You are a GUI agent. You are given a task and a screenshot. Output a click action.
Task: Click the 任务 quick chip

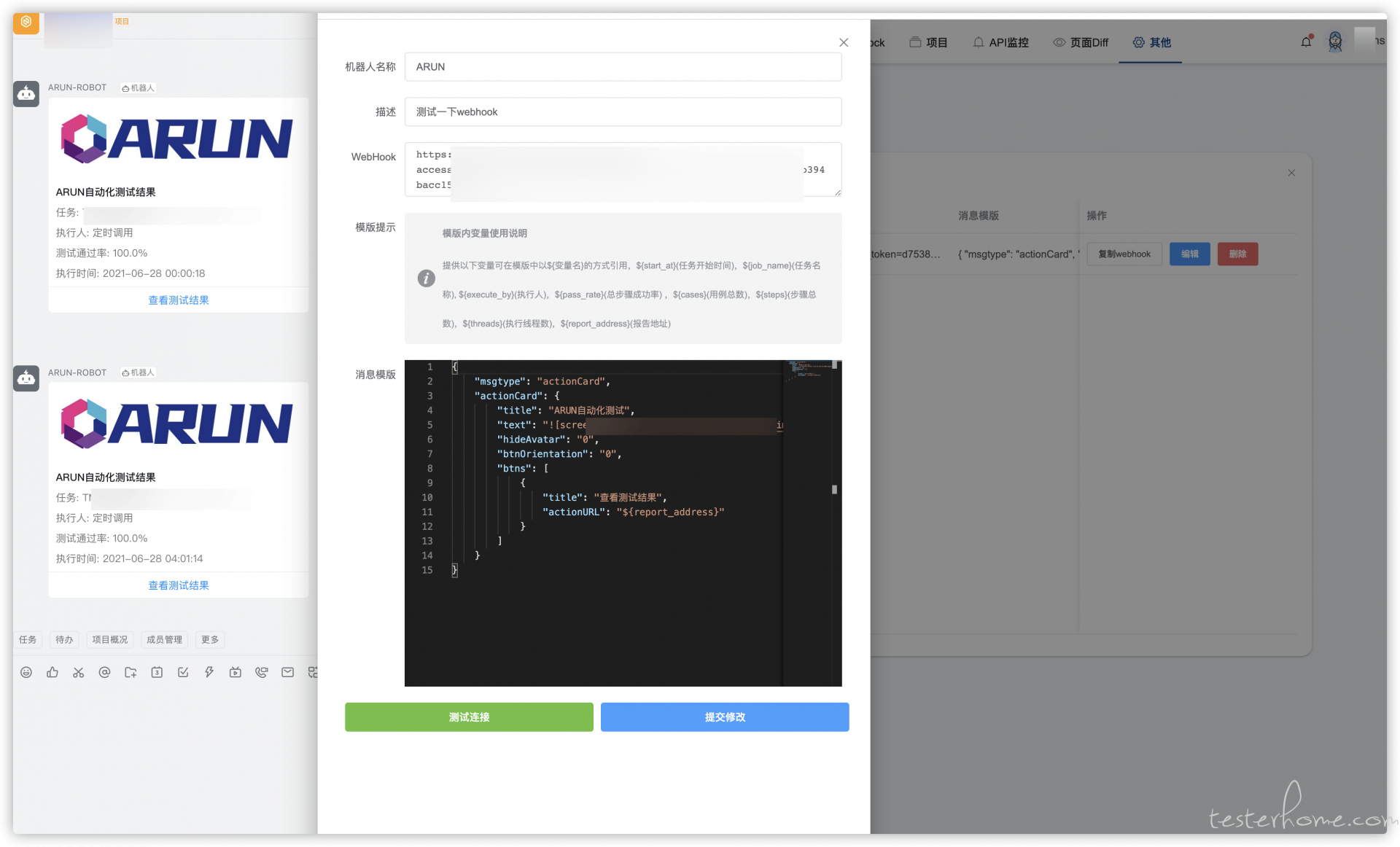(x=28, y=639)
